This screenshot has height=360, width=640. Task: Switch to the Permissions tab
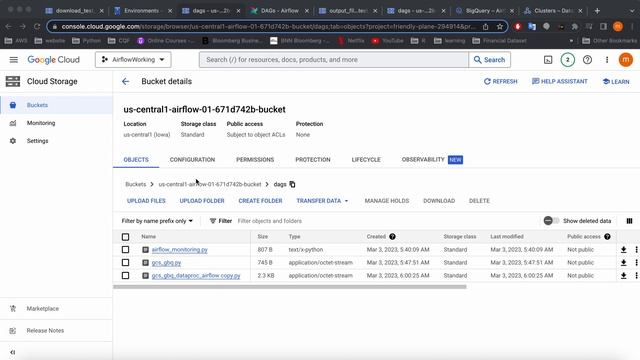click(255, 160)
